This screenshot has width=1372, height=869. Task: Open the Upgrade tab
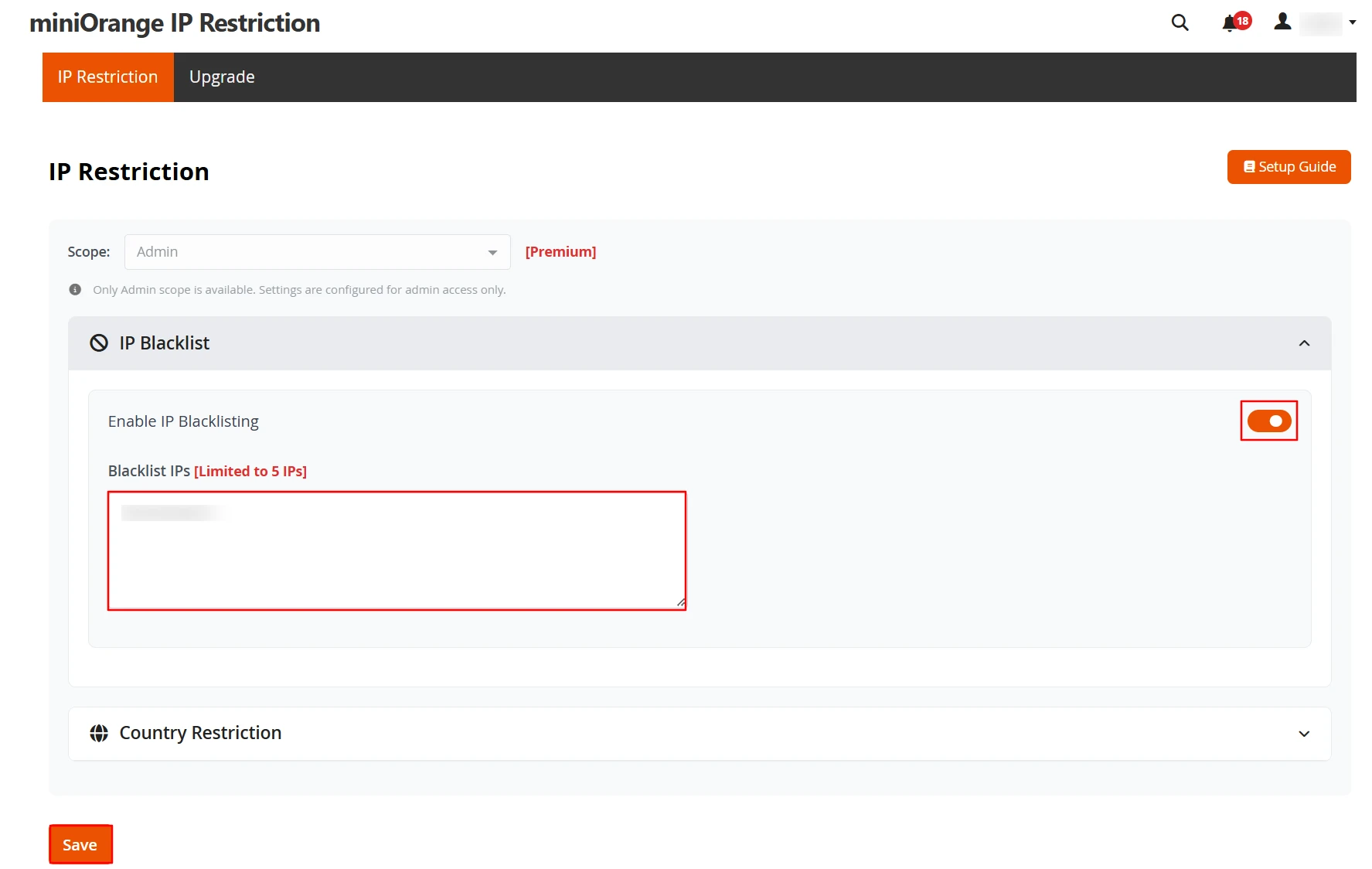pos(222,77)
